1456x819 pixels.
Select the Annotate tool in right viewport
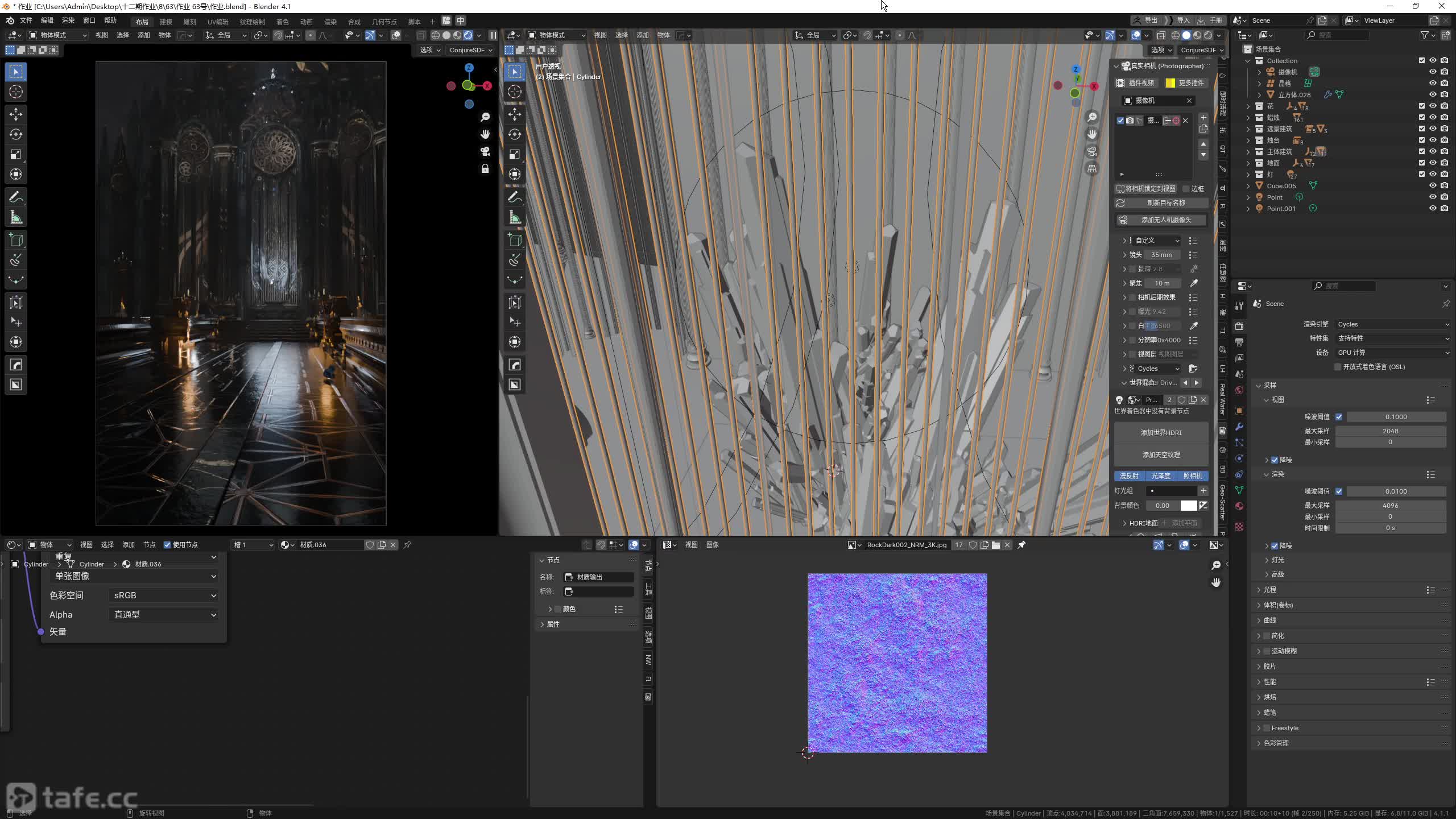[x=515, y=197]
